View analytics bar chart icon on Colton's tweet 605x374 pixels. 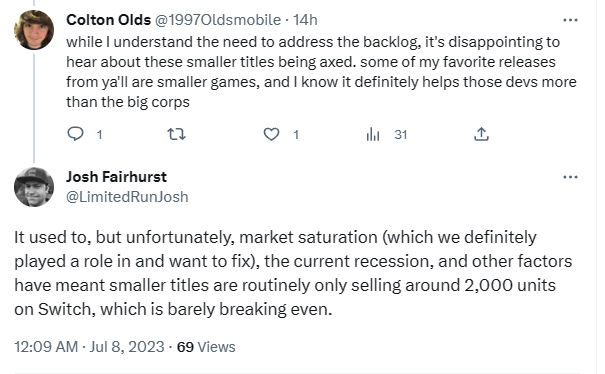click(373, 134)
